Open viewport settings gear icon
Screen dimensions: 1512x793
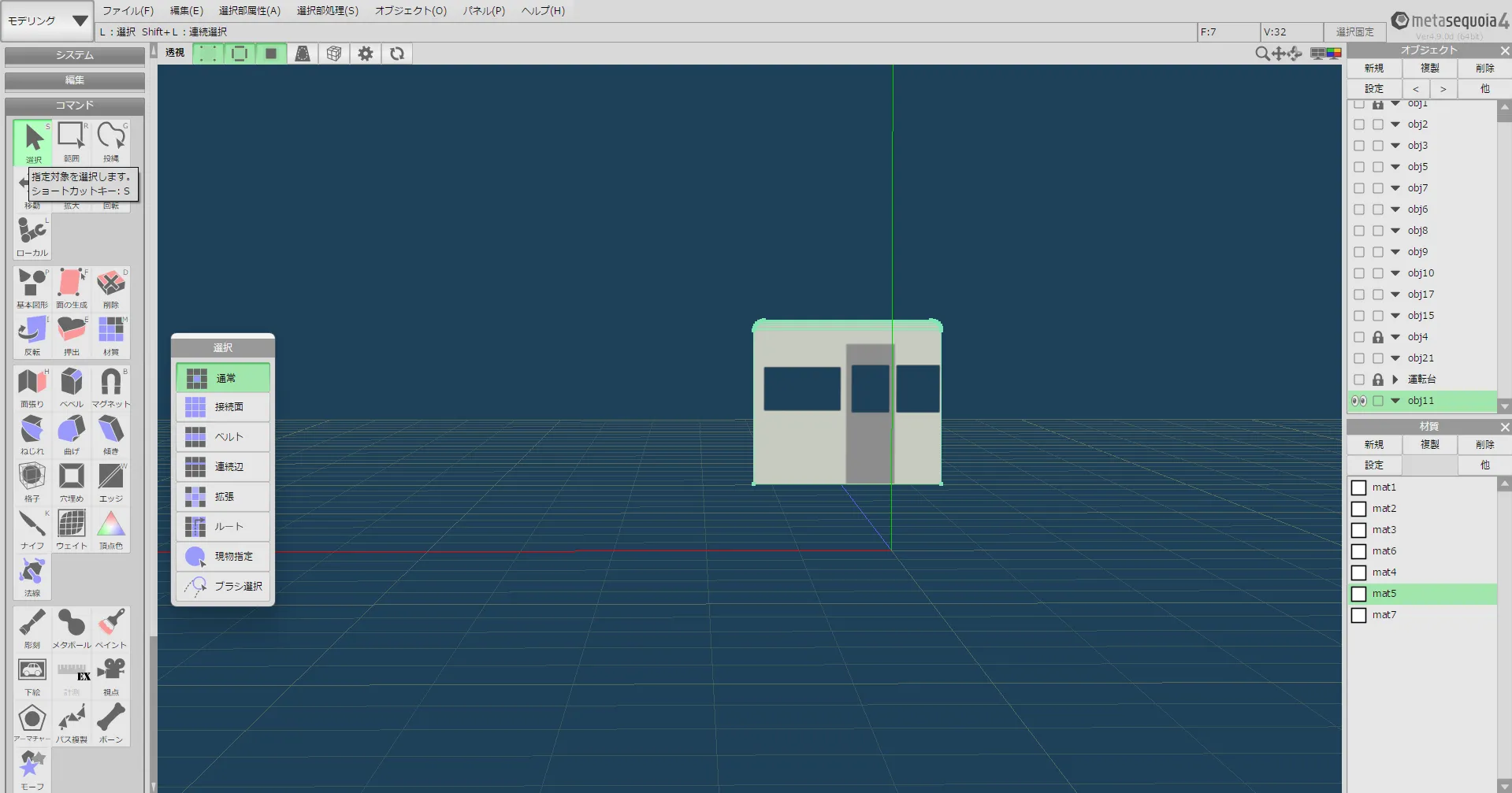tap(366, 54)
